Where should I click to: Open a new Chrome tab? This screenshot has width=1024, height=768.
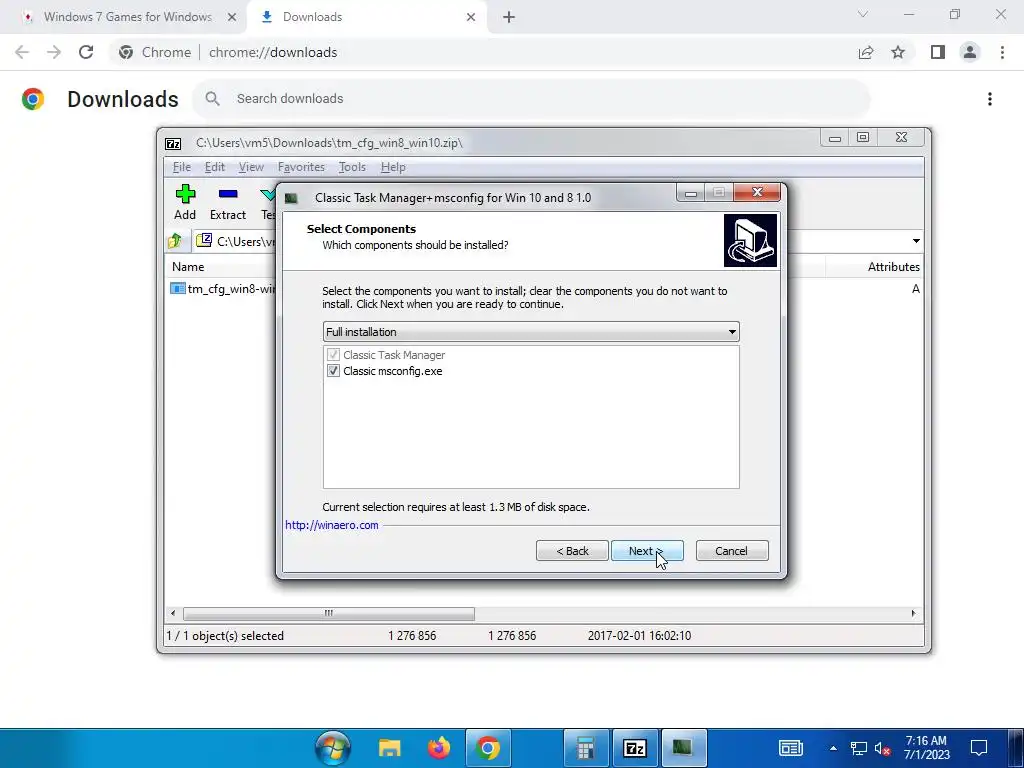[x=509, y=18]
